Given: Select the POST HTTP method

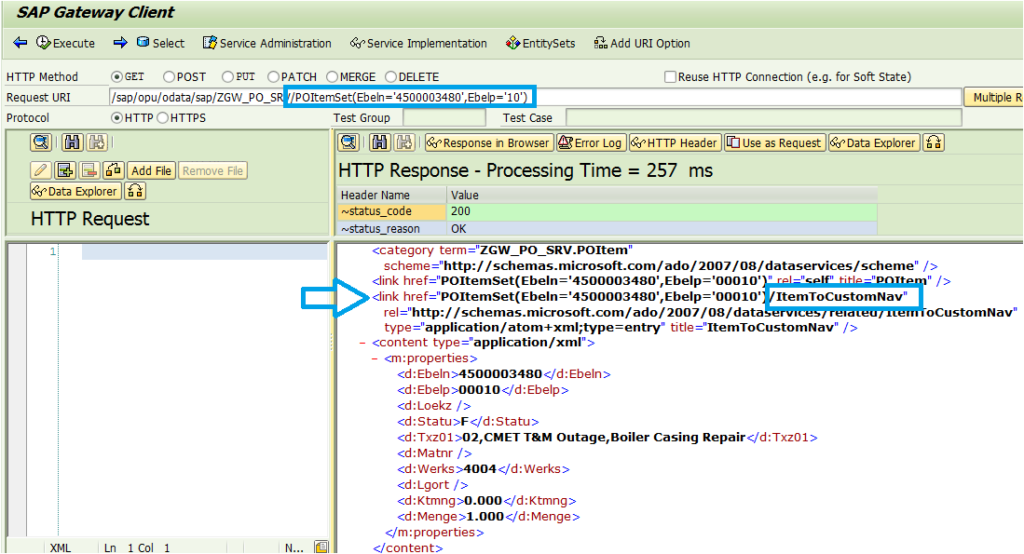Looking at the screenshot, I should click(x=168, y=77).
